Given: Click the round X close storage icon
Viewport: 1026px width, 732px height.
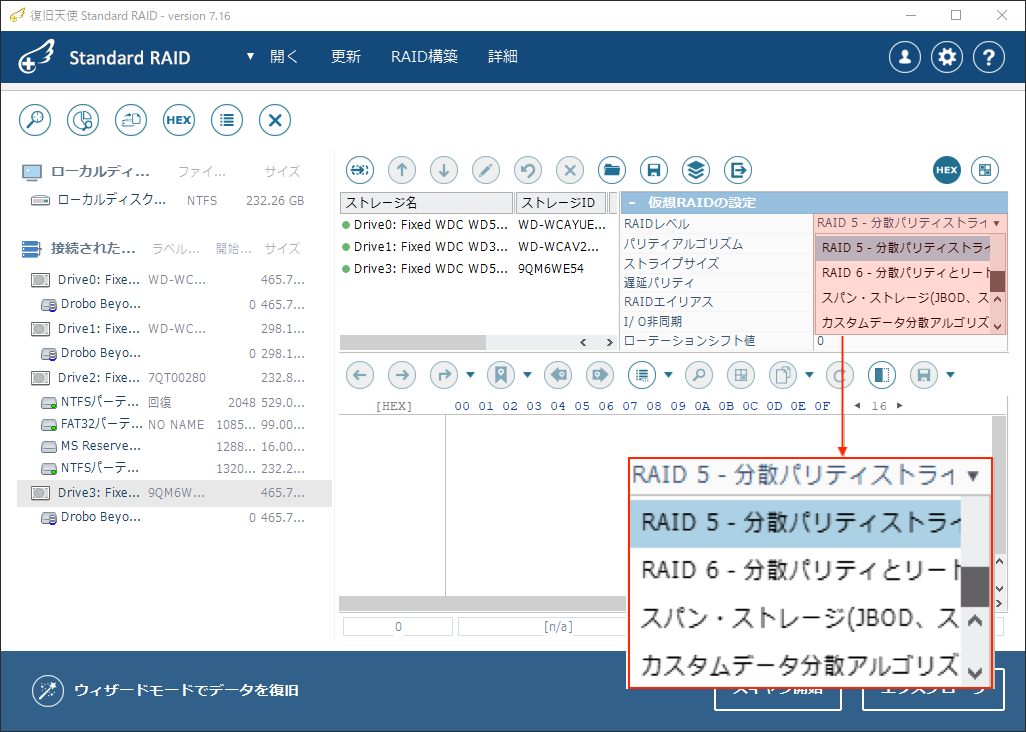Looking at the screenshot, I should tap(275, 120).
